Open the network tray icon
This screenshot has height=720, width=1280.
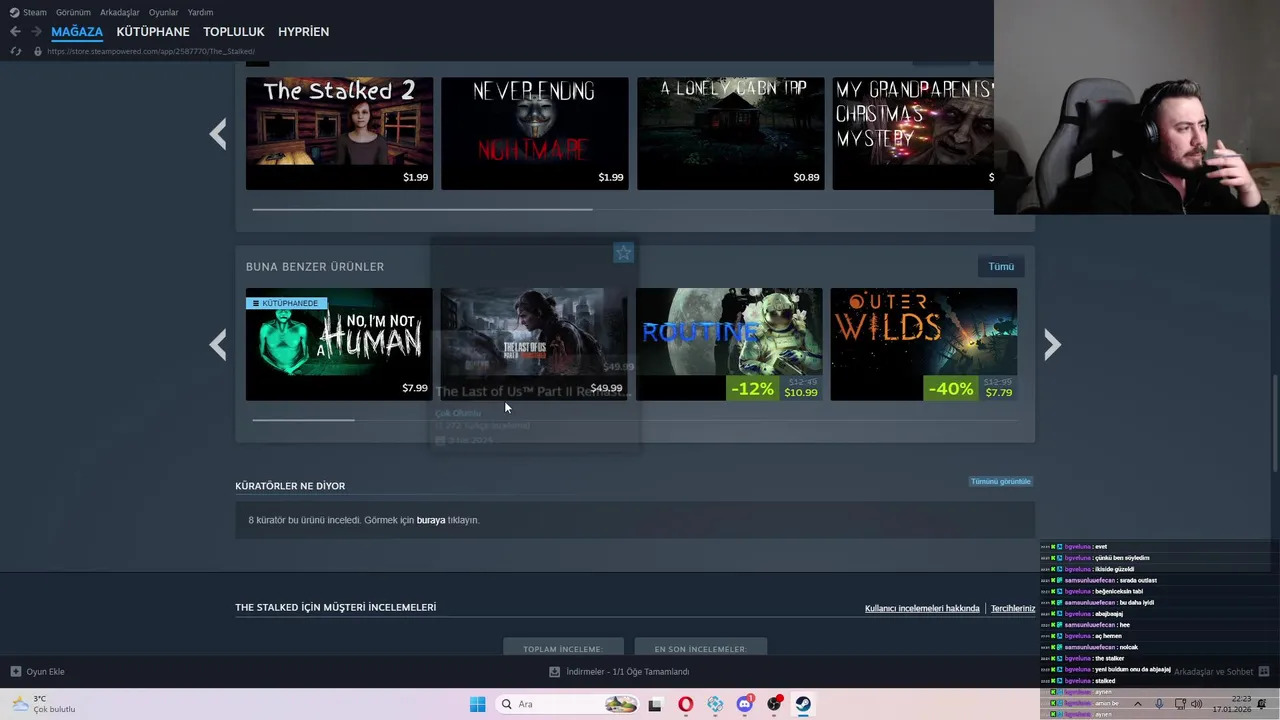[x=1180, y=704]
